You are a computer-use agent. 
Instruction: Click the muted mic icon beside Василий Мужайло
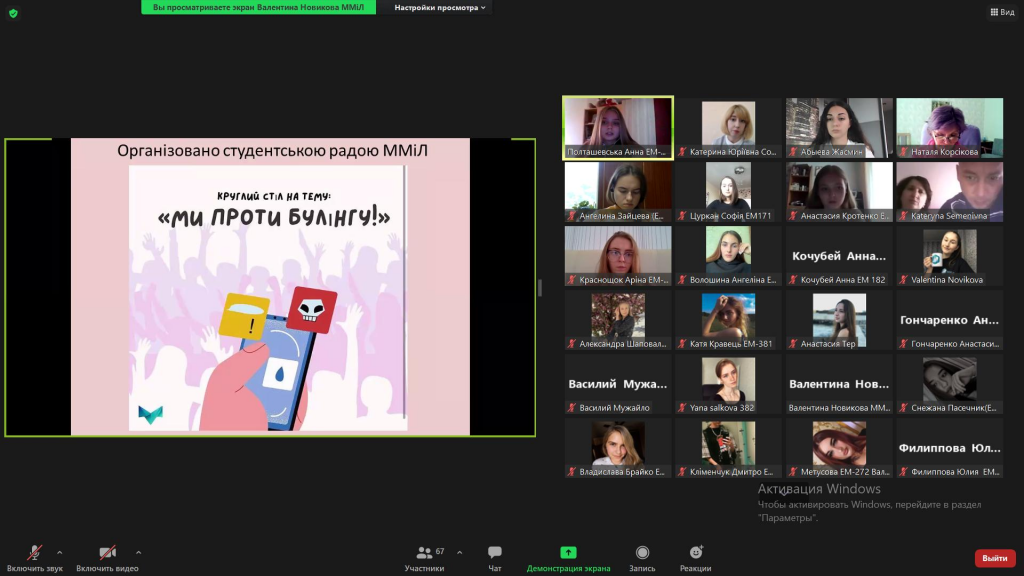[x=571, y=408]
